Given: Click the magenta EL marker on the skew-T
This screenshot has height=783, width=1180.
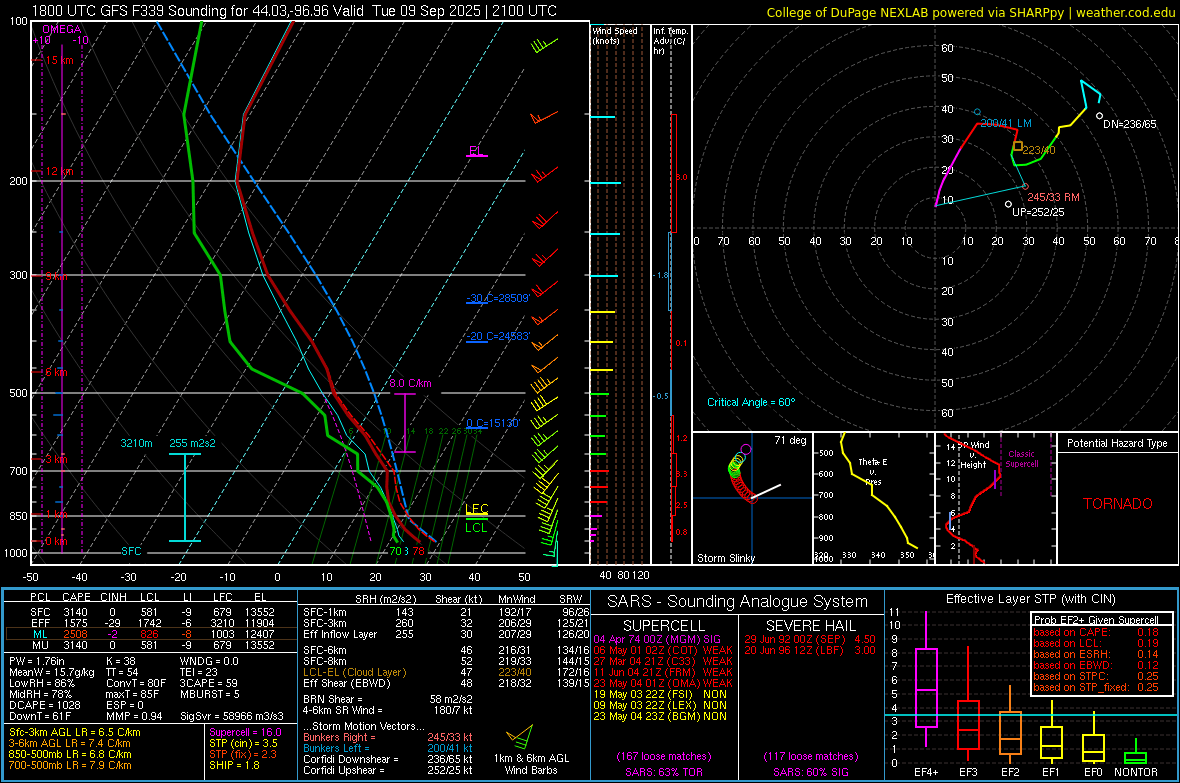Looking at the screenshot, I should point(476,151).
